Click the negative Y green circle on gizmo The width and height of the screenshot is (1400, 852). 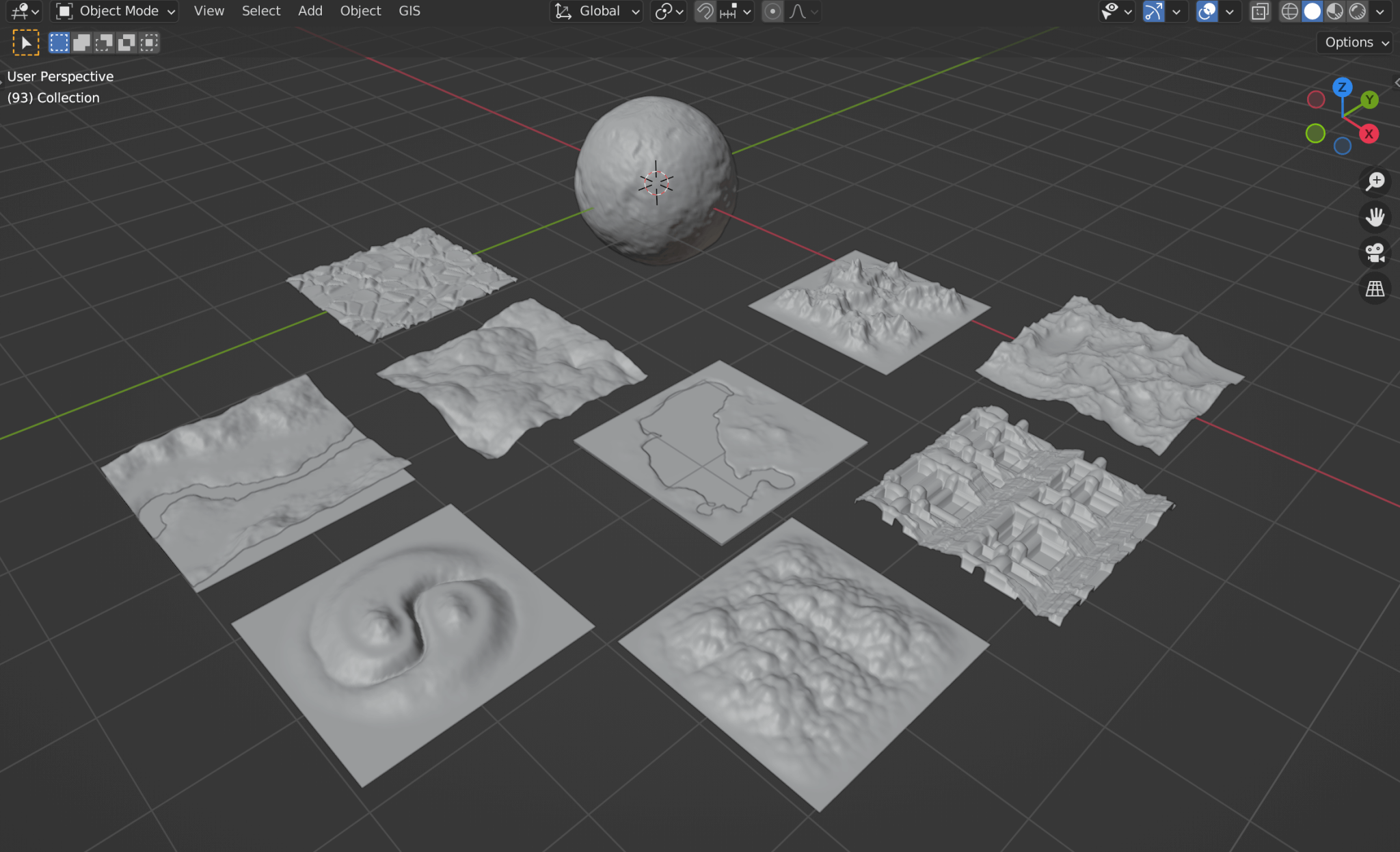click(x=1315, y=133)
